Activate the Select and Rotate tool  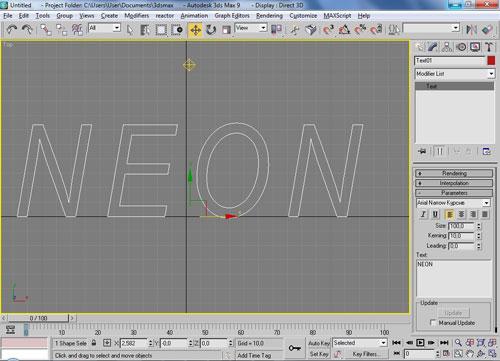coord(211,30)
